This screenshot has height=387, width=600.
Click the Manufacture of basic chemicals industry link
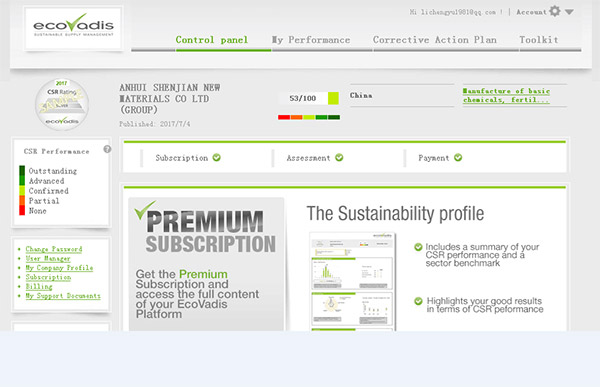[506, 95]
